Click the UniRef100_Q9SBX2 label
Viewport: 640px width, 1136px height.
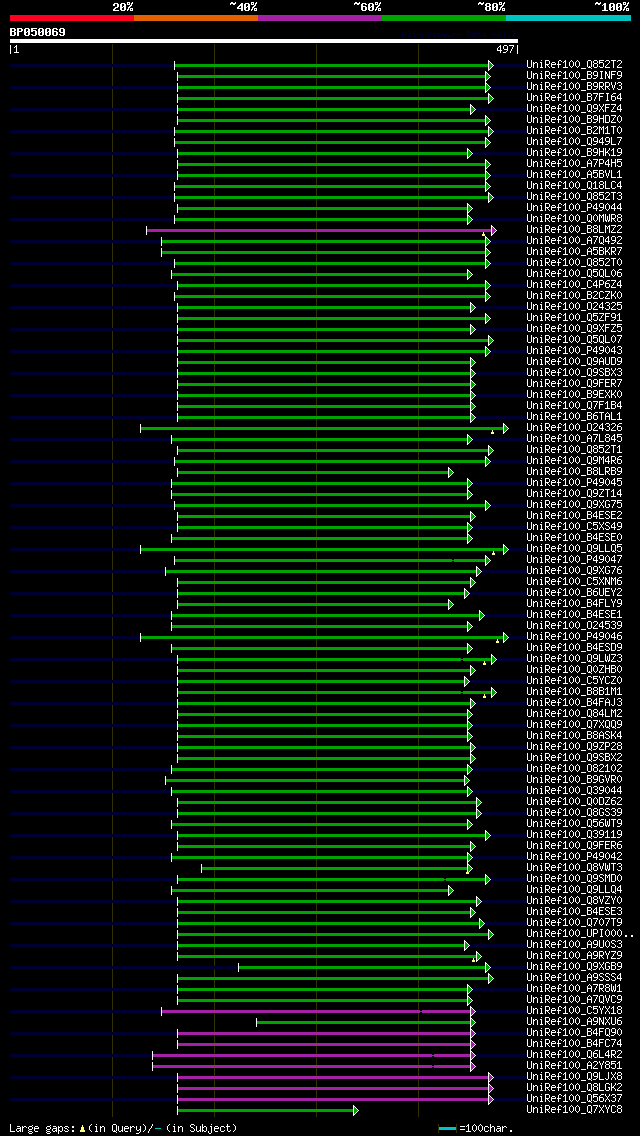pos(574,759)
